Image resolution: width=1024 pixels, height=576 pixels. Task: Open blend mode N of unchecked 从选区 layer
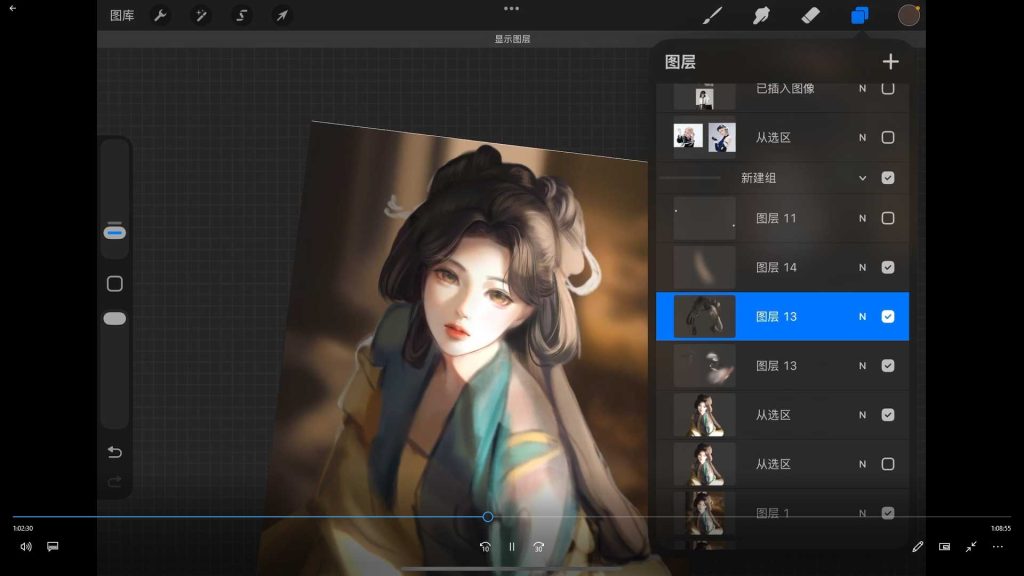[863, 464]
